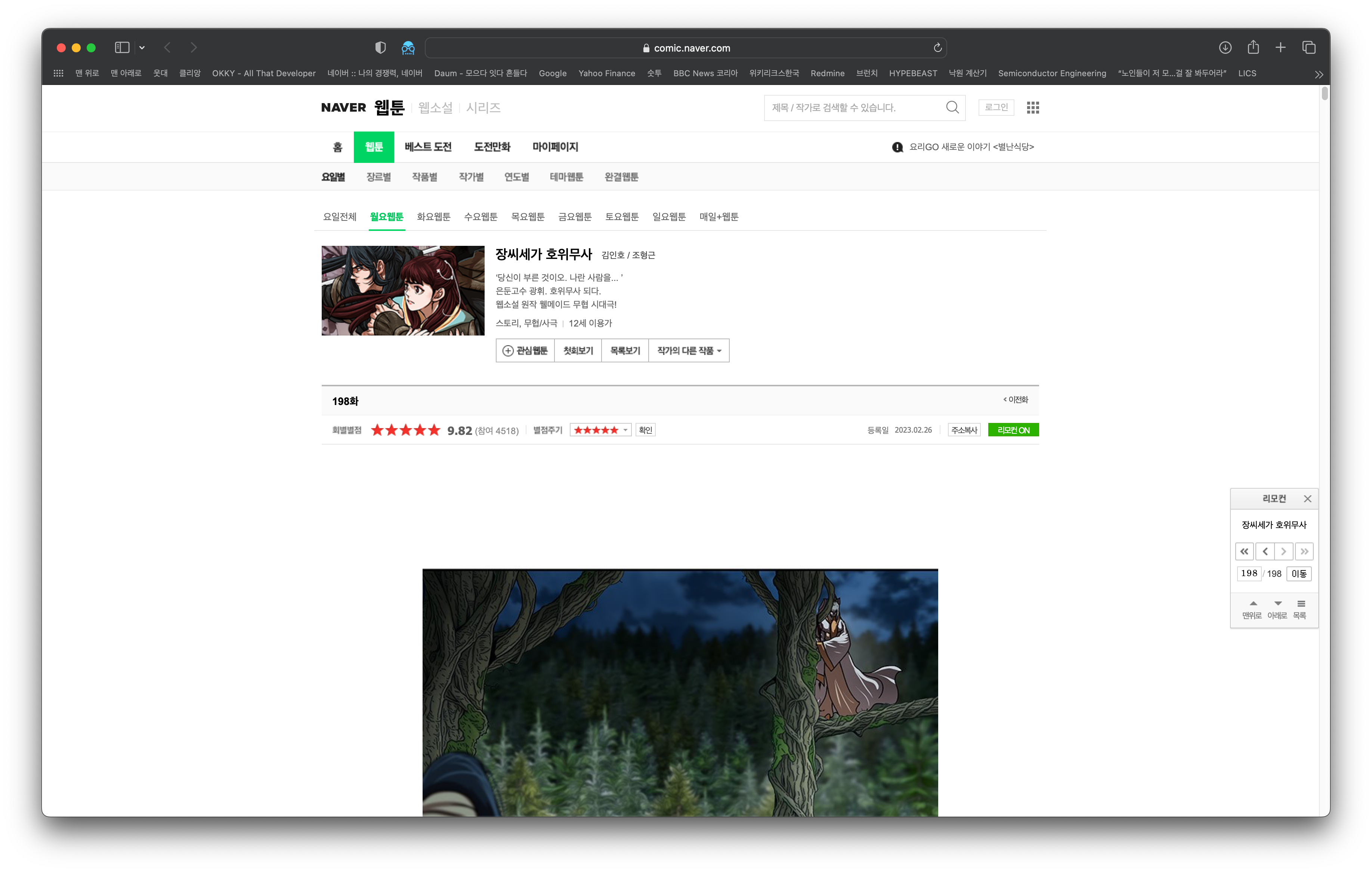
Task: Go forward with Safari forward arrow
Action: [194, 48]
